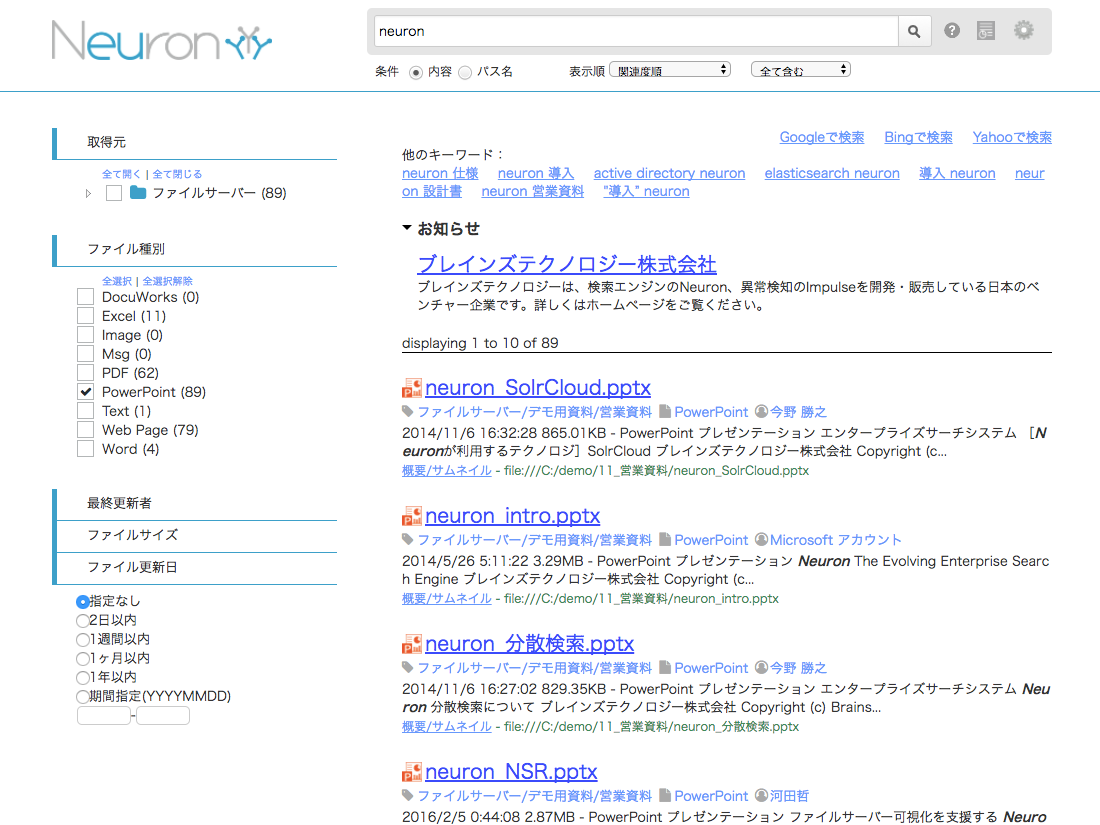The image size is (1100, 825).
Task: Click user icon next to Microsoft アカウント
Action: tap(761, 539)
